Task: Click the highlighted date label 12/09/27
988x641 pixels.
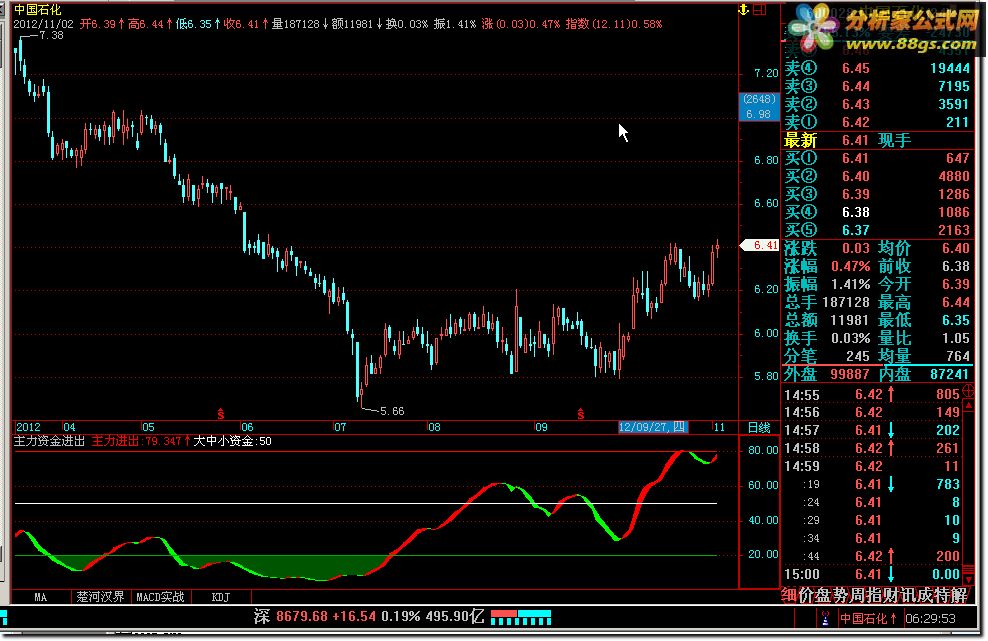Action: point(653,427)
